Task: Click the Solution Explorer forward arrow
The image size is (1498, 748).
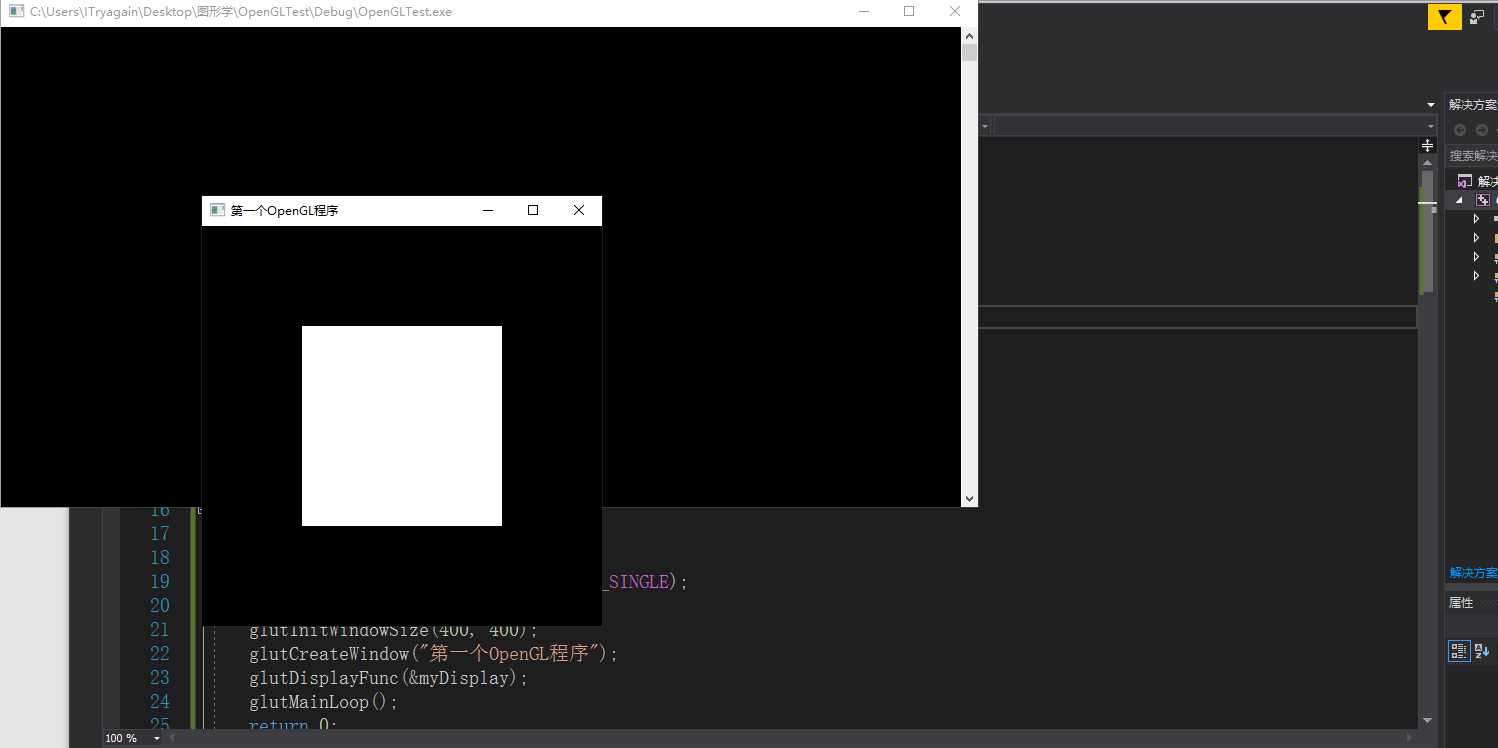Action: (1481, 130)
